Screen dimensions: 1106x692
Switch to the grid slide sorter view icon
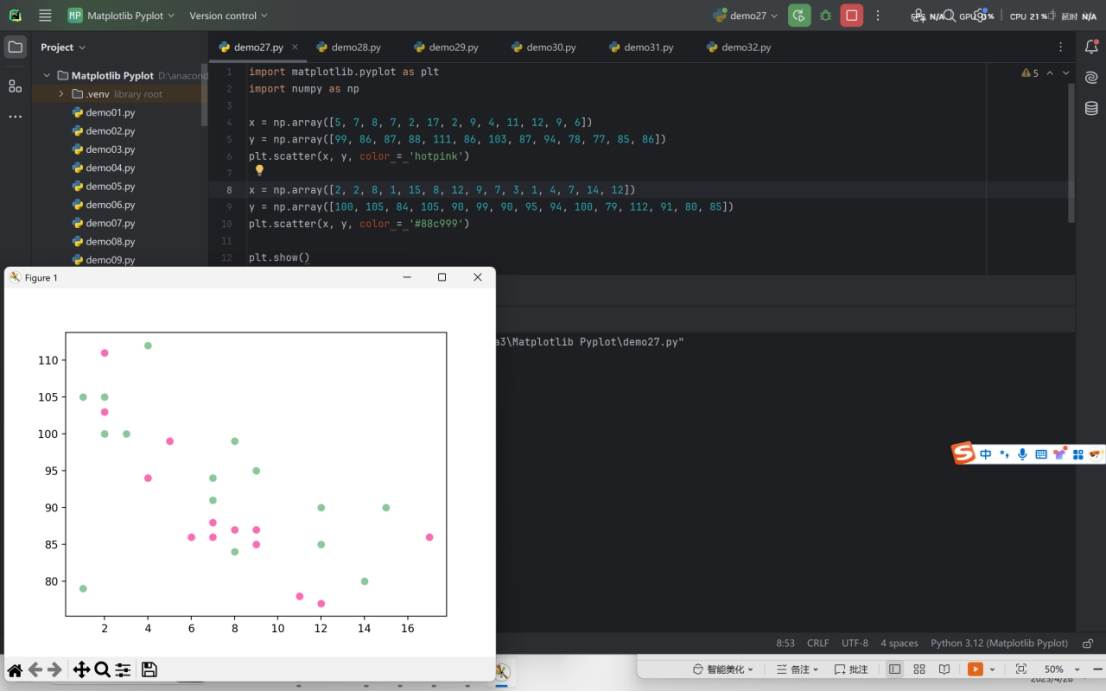[919, 669]
